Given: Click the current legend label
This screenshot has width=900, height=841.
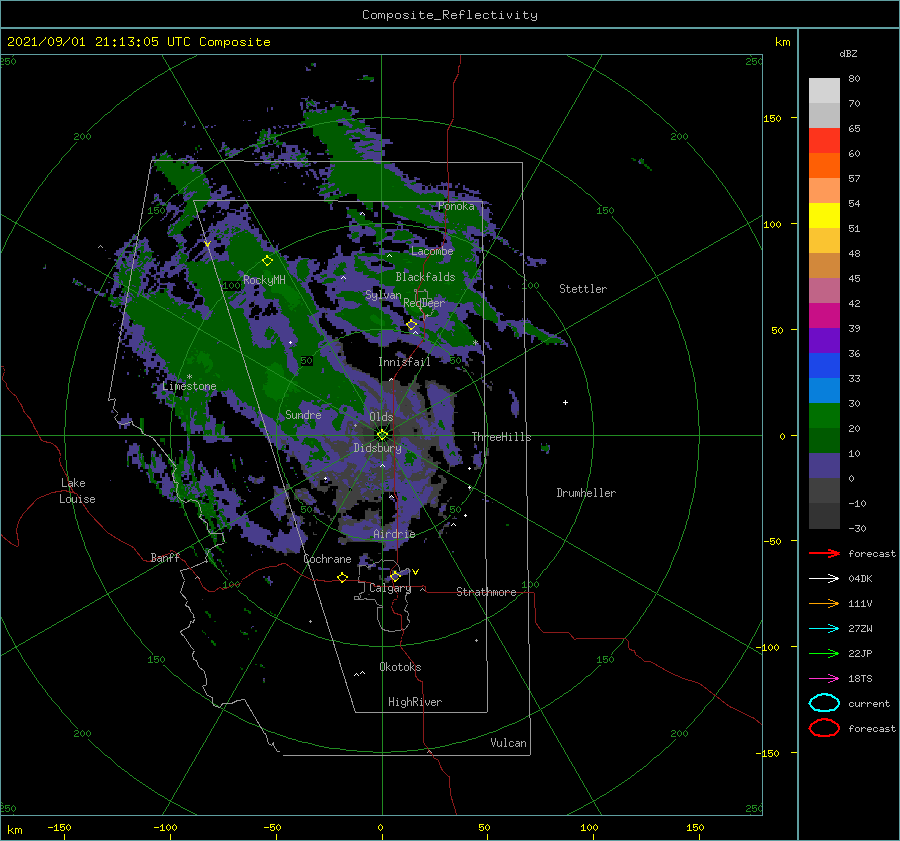Looking at the screenshot, I should [868, 703].
